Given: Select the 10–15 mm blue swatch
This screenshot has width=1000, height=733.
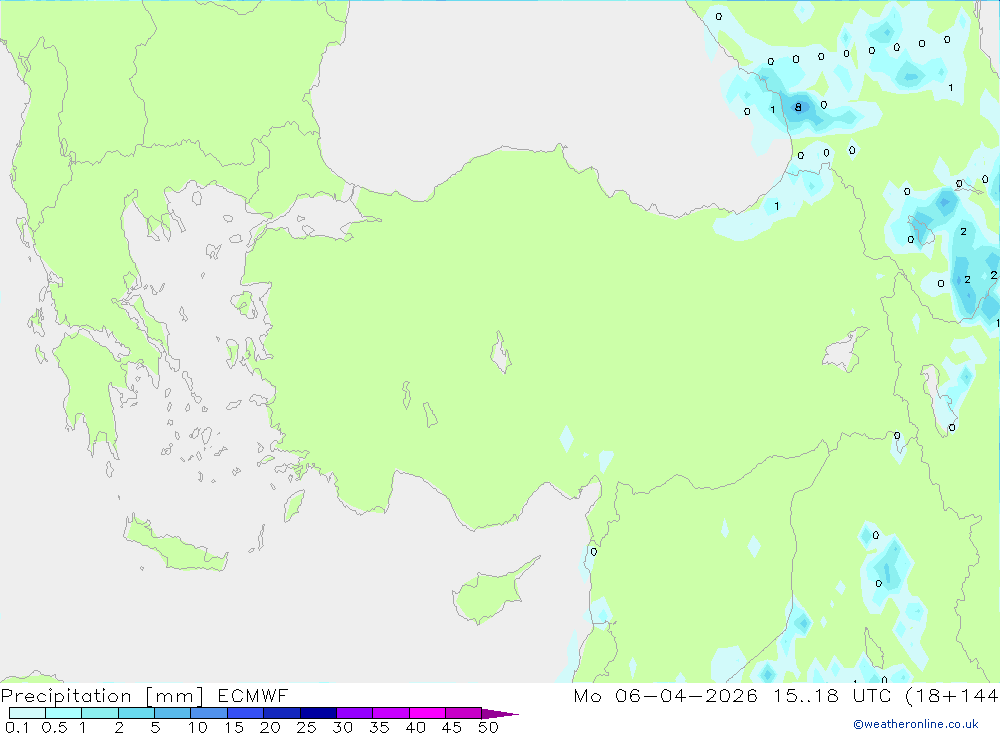Looking at the screenshot, I should click(x=209, y=713).
